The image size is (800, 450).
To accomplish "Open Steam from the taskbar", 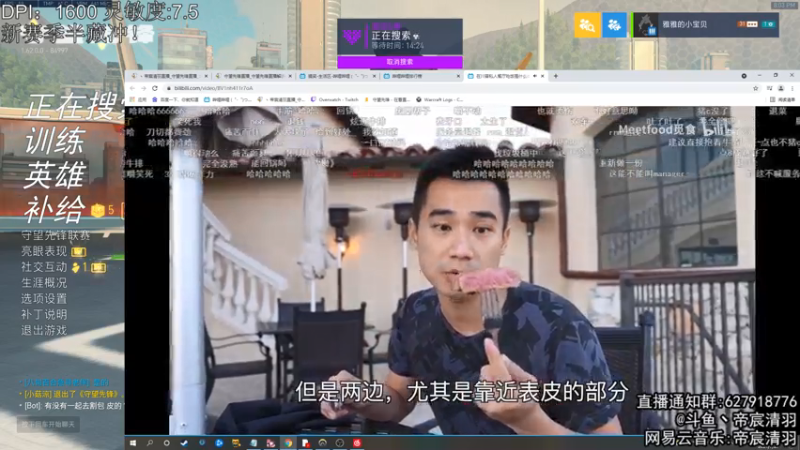I will point(184,443).
